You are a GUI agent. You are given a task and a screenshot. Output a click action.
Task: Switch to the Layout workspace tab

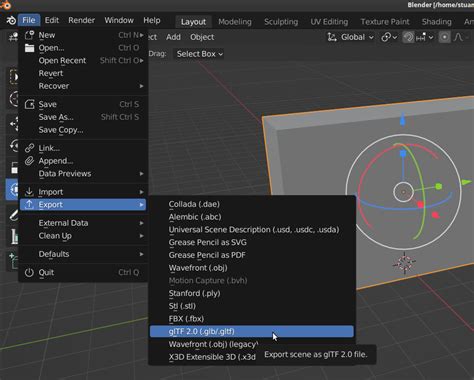coord(193,22)
